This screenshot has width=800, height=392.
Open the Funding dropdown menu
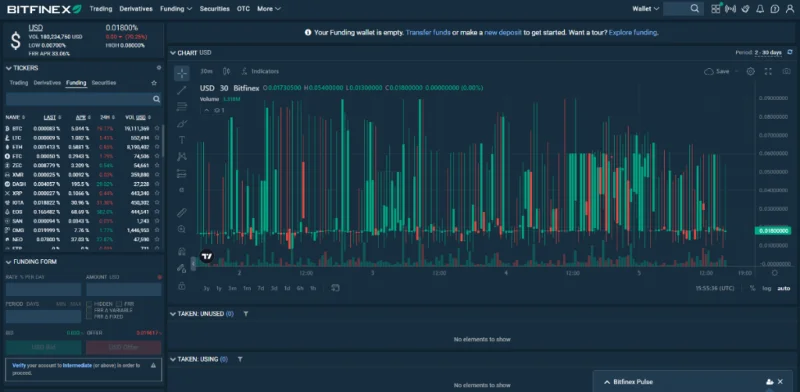click(x=176, y=9)
